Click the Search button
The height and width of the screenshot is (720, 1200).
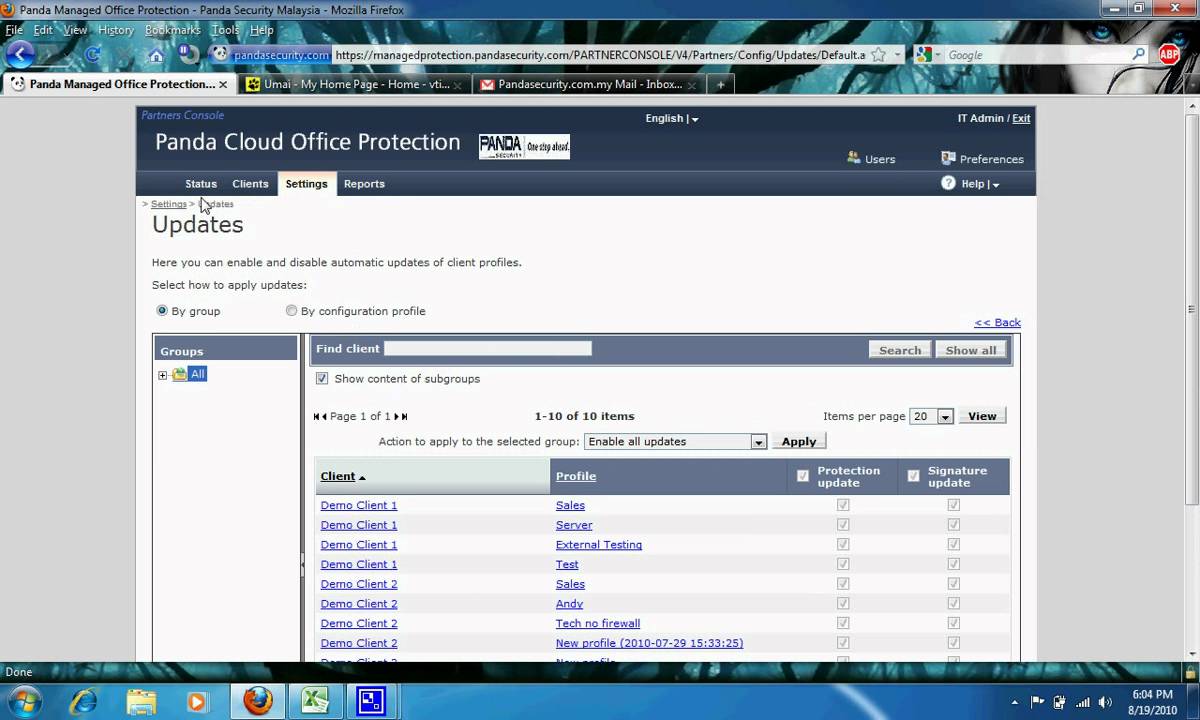pyautogui.click(x=900, y=350)
